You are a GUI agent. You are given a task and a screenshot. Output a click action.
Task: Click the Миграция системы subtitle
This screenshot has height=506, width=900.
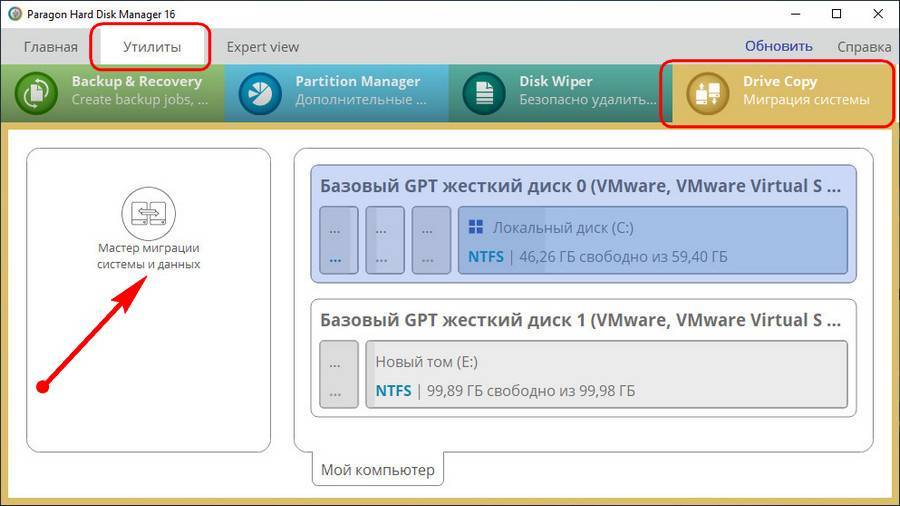coord(806,100)
